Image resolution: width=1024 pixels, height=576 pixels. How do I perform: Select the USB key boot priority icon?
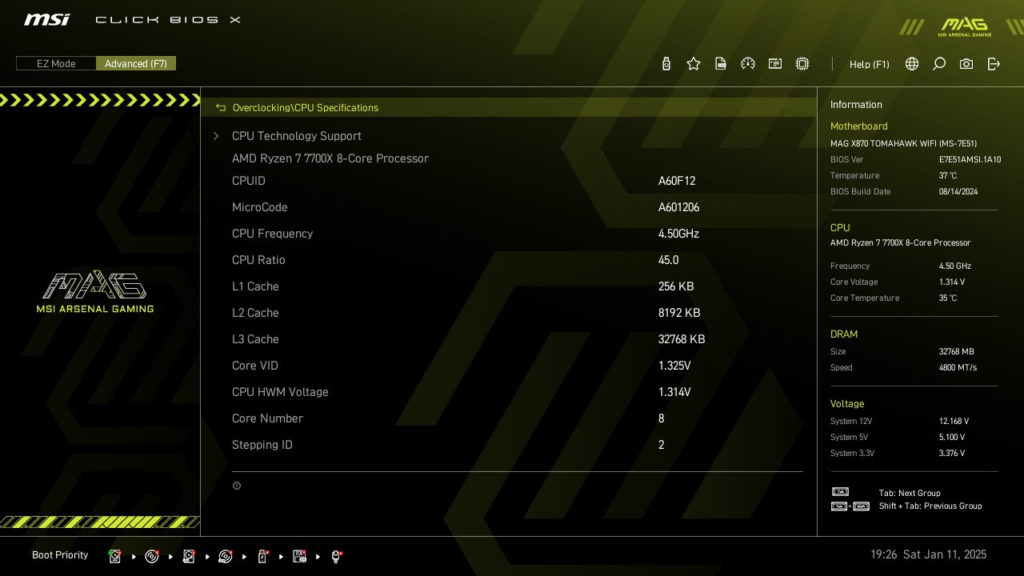point(263,556)
